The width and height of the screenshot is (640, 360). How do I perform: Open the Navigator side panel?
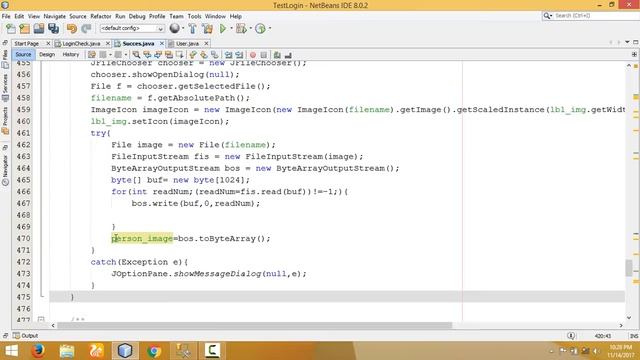tap(5, 170)
